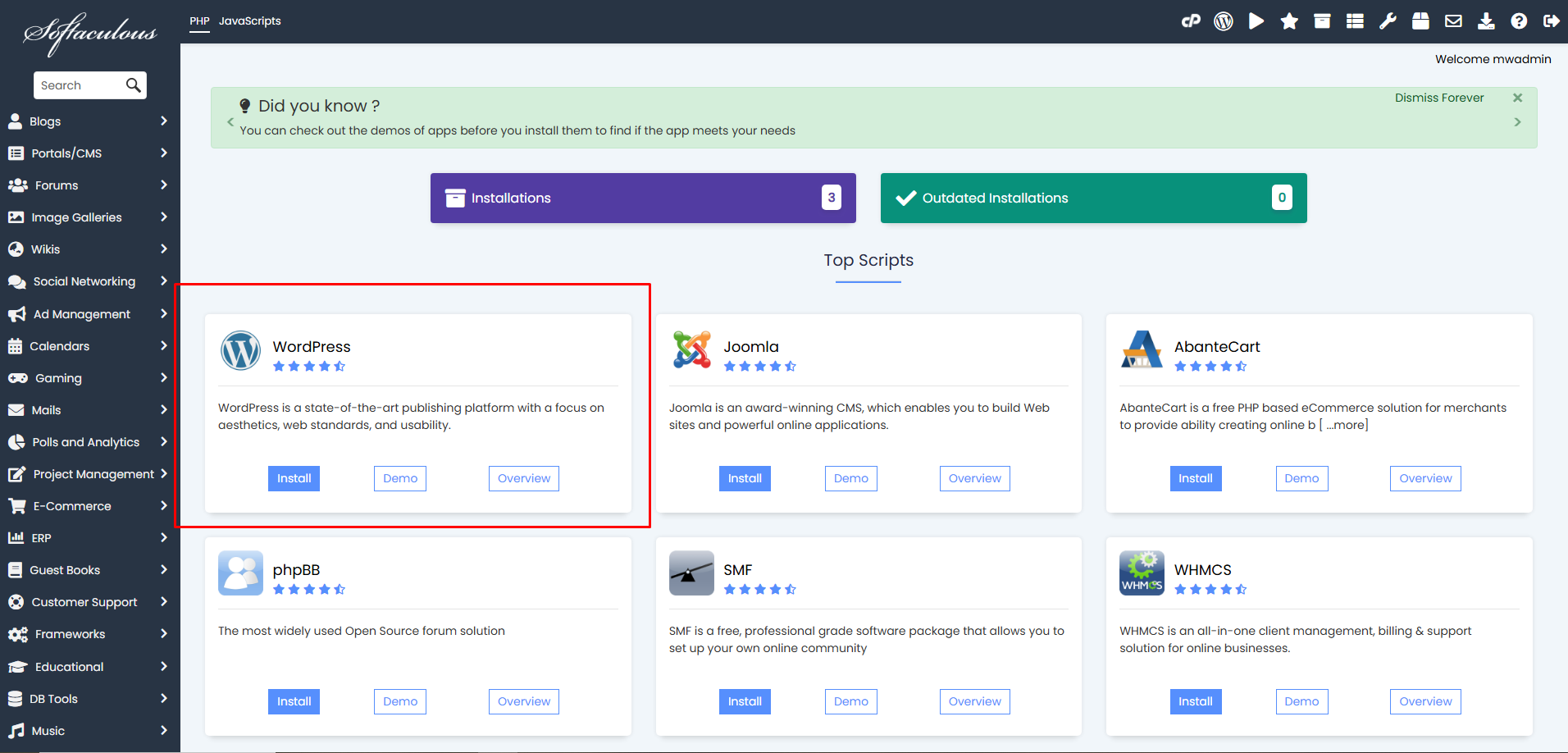Expand the Social Networking category
Image resolution: width=1568 pixels, height=753 pixels.
coord(164,281)
